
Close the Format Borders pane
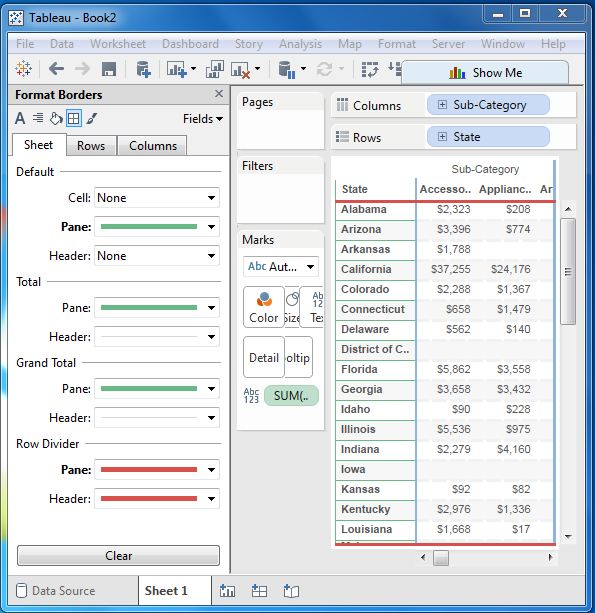(x=219, y=94)
